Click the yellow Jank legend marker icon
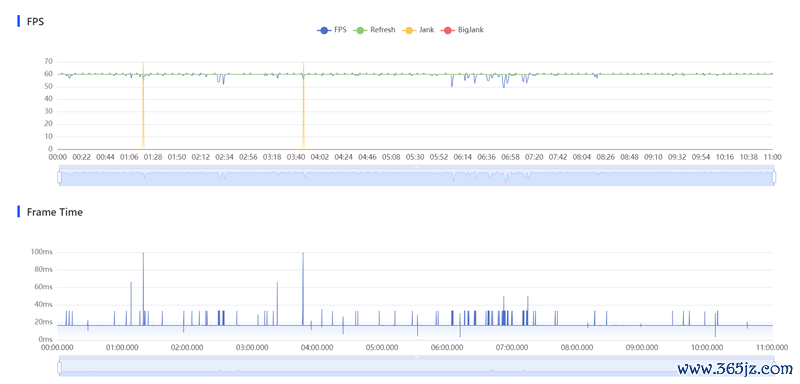The width and height of the screenshot is (800, 384). point(409,30)
